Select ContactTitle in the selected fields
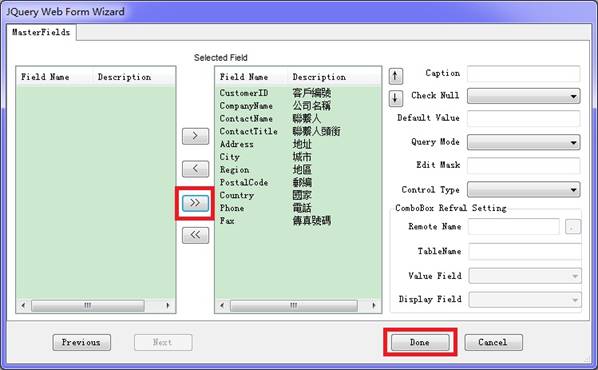Viewport: 598px width, 370px height. [298, 131]
